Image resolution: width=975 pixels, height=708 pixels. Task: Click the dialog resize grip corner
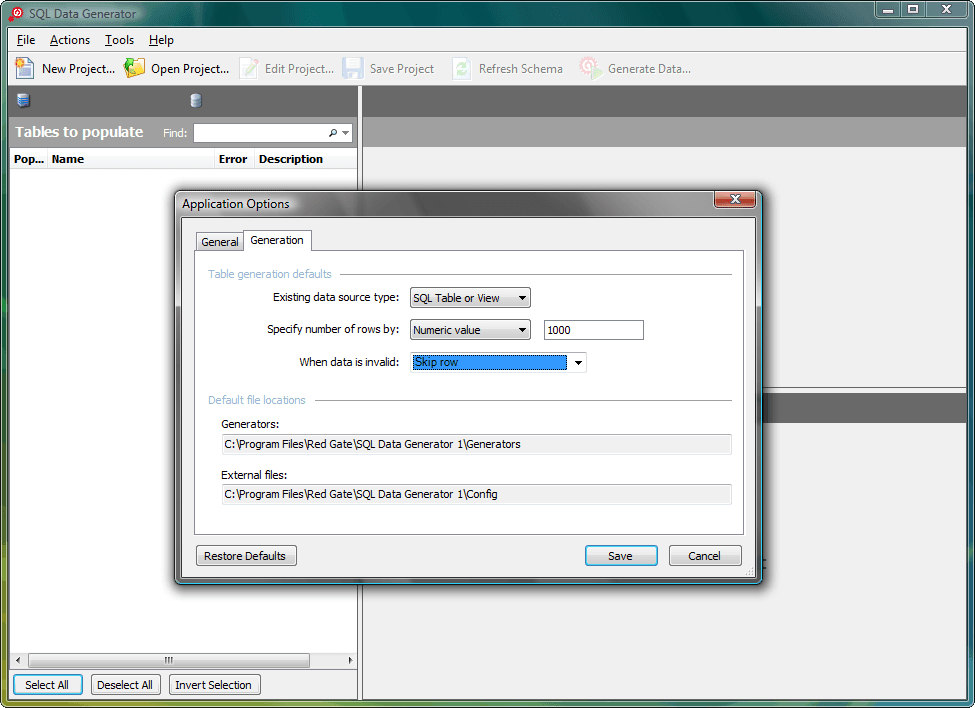click(x=749, y=571)
